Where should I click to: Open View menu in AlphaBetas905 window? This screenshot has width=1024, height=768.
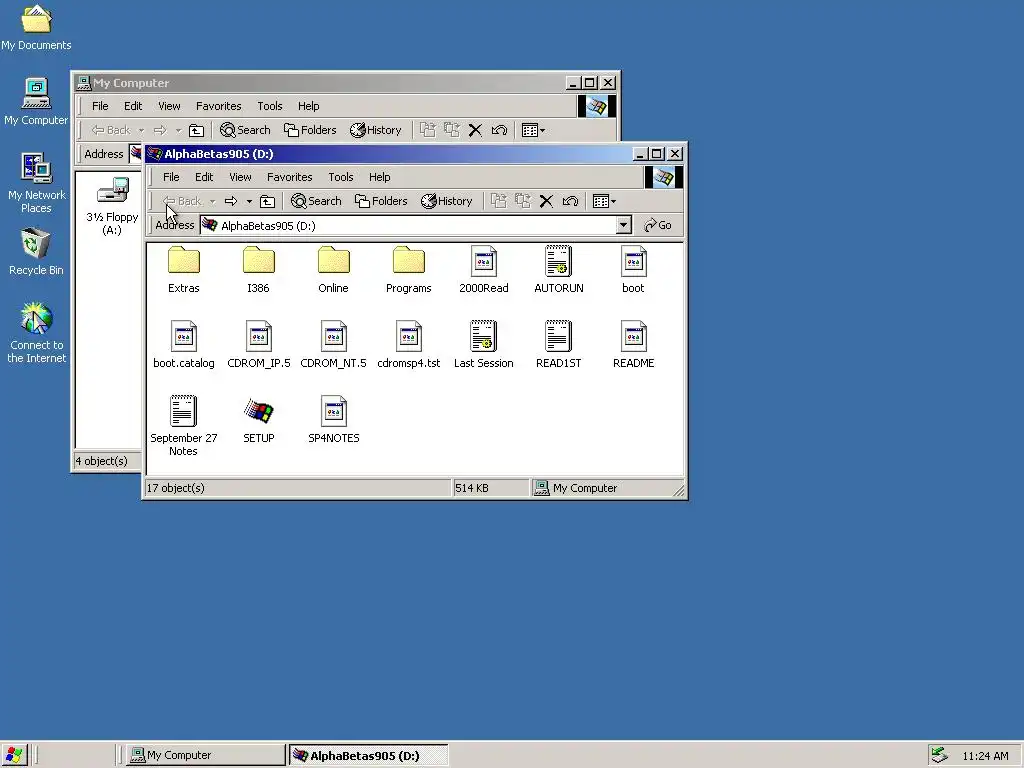click(240, 177)
